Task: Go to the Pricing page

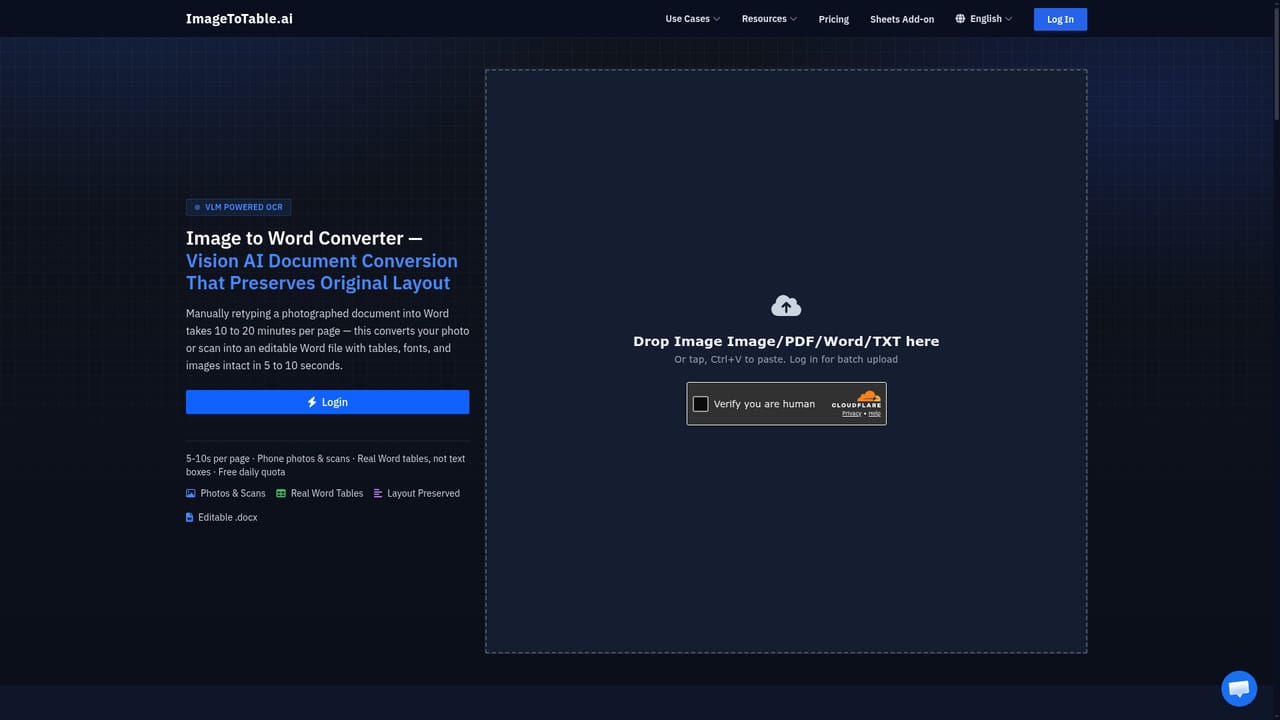Action: (x=834, y=19)
